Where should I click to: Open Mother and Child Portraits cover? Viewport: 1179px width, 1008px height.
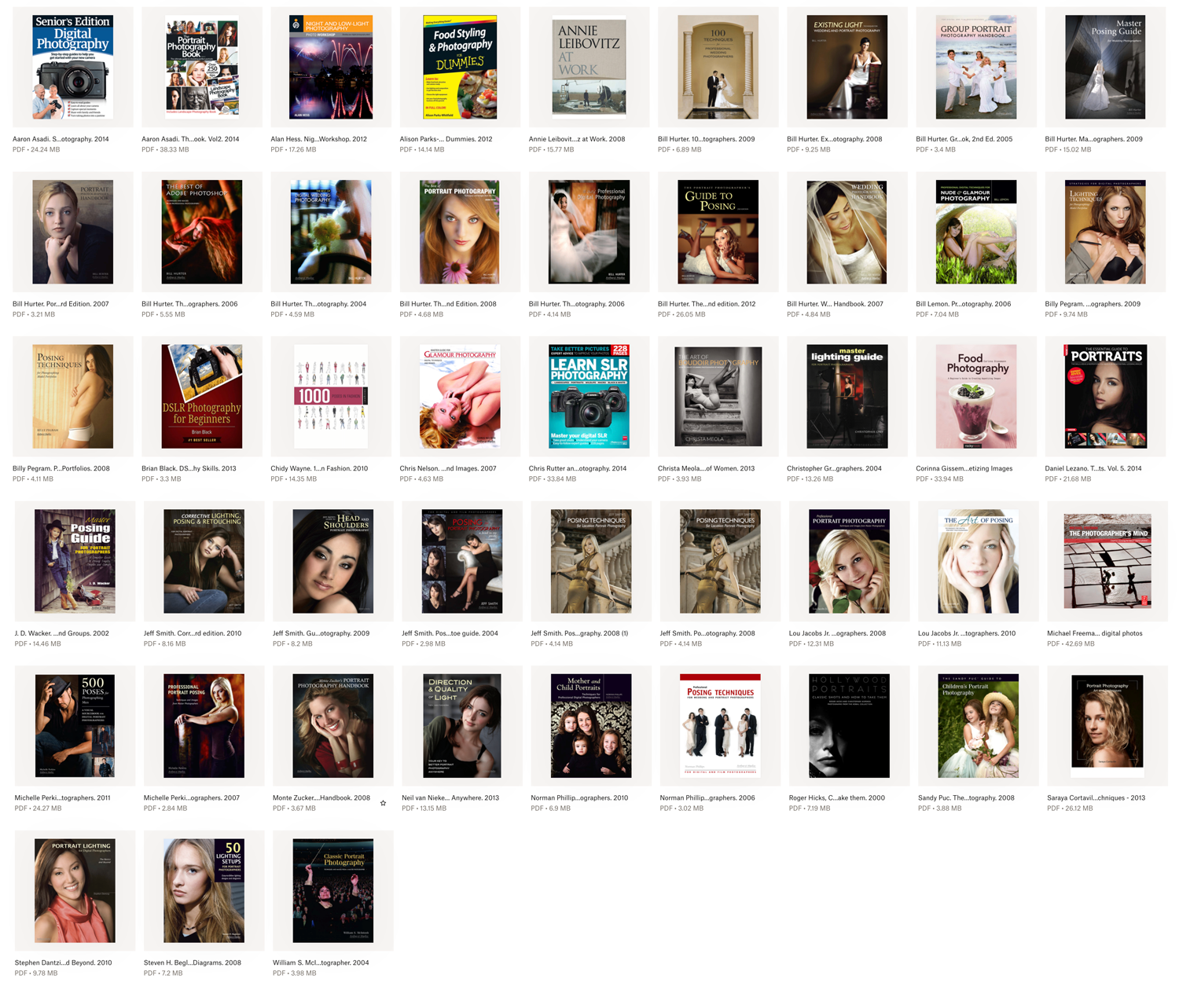click(x=591, y=725)
